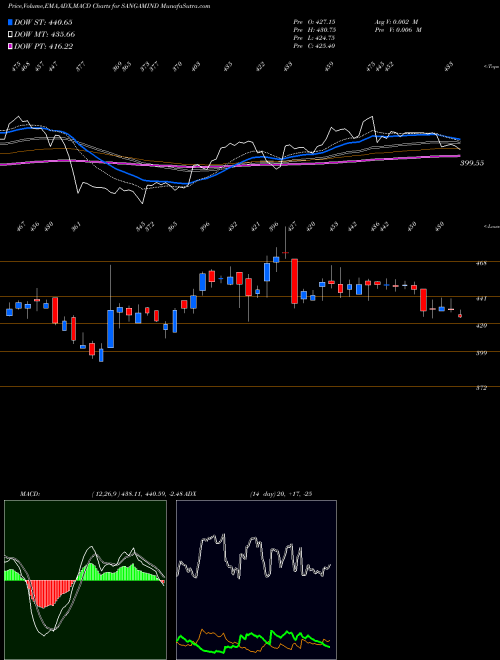Select the 'DOW ST: 440.65' legend text

click(43, 22)
